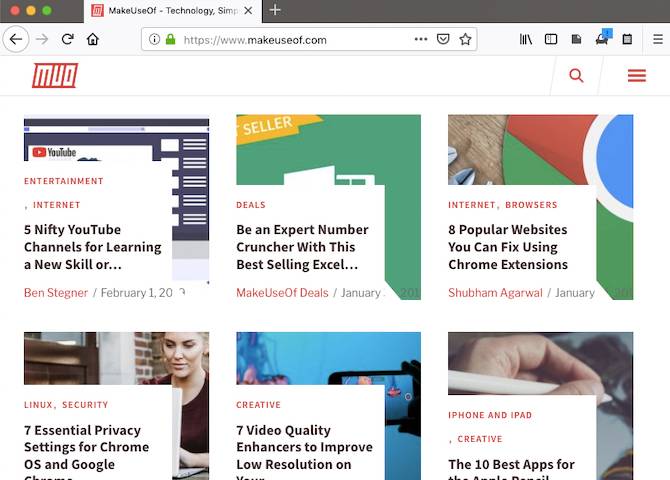Click the hand holding Apple Pencil thumbnail

click(541, 363)
